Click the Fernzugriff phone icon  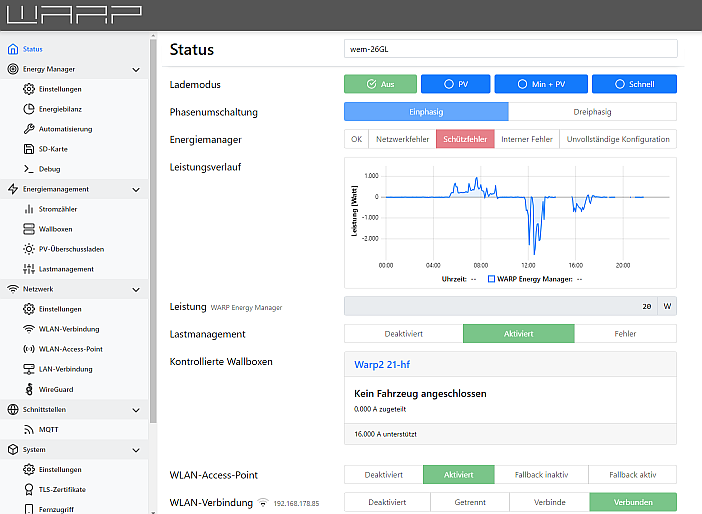pos(29,509)
